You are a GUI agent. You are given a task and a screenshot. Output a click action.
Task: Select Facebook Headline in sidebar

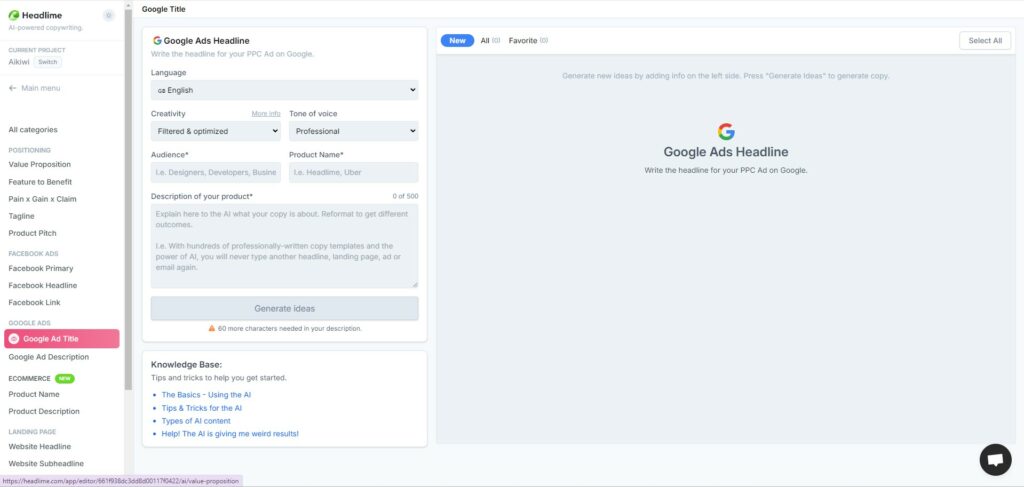(x=43, y=285)
